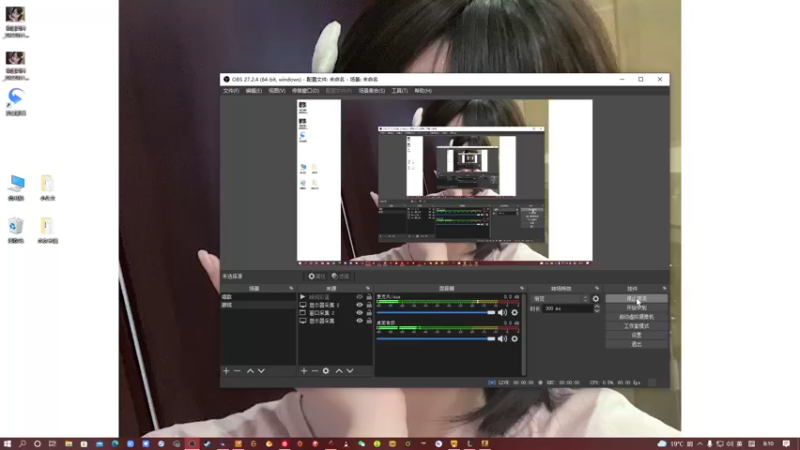Open Windows Start menu

pyautogui.click(x=7, y=444)
